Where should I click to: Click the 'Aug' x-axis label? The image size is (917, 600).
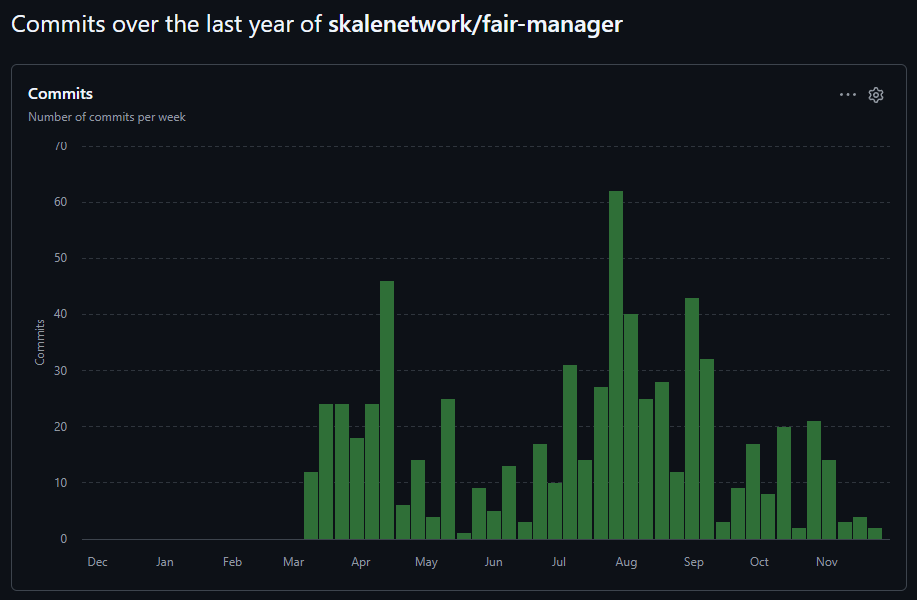coord(626,562)
